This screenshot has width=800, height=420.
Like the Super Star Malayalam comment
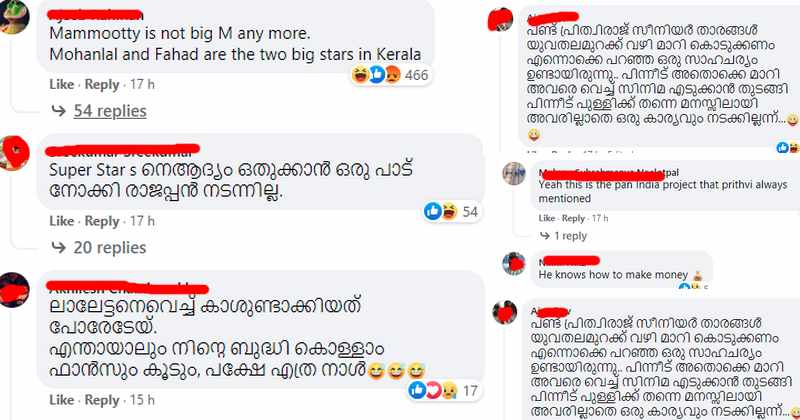[x=62, y=221]
